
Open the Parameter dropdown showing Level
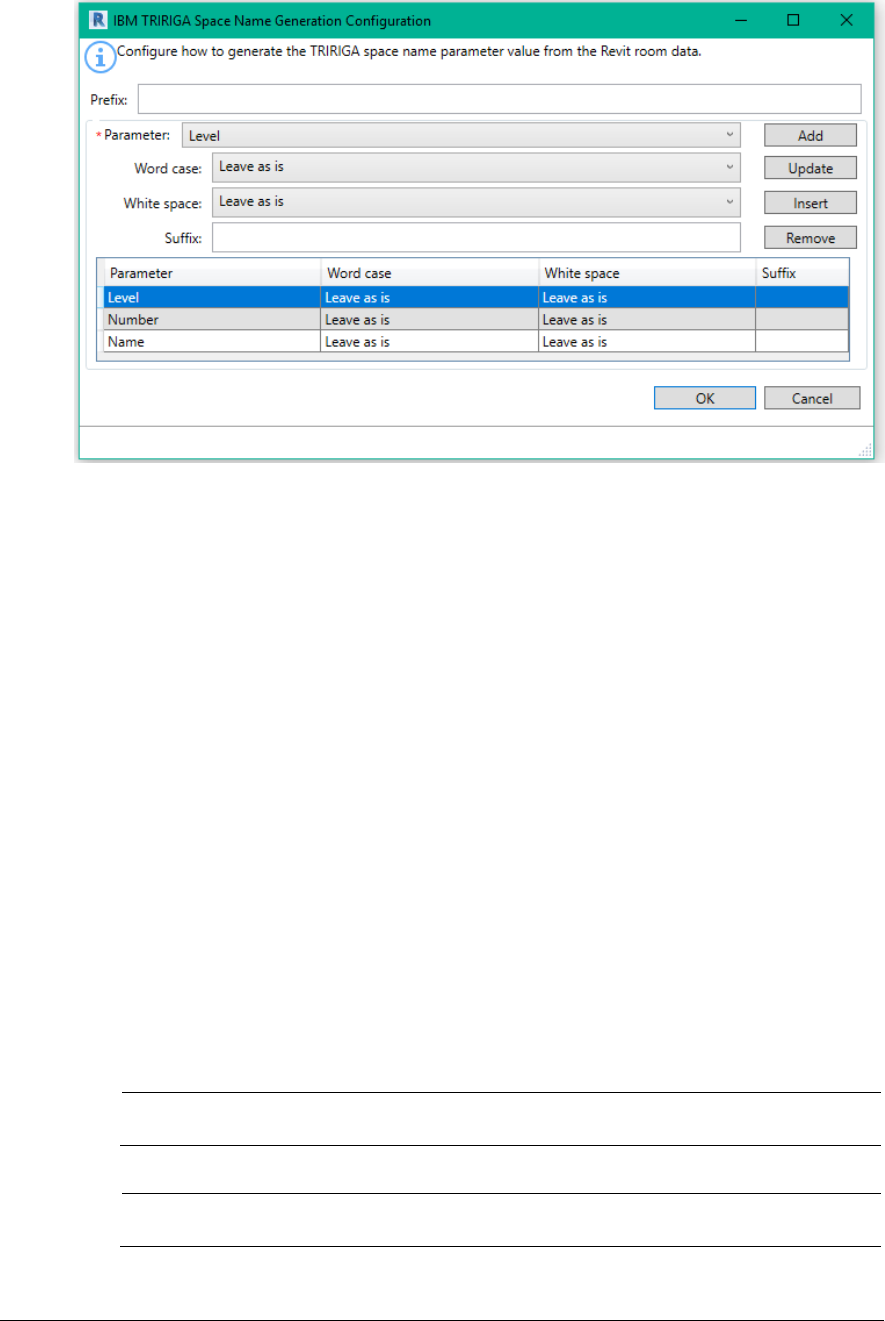coord(461,135)
